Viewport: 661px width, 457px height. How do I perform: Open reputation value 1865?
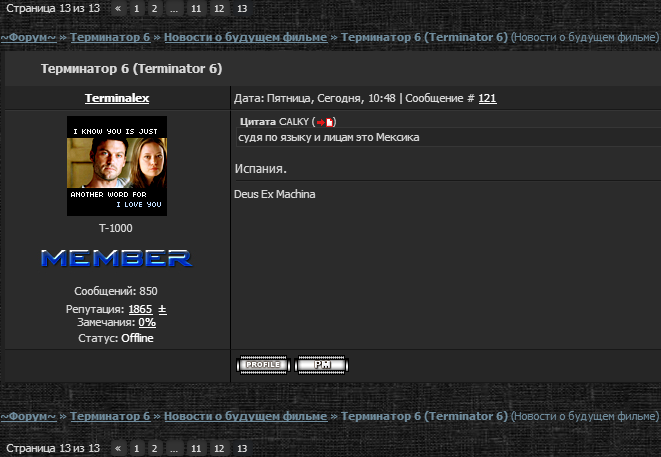140,309
